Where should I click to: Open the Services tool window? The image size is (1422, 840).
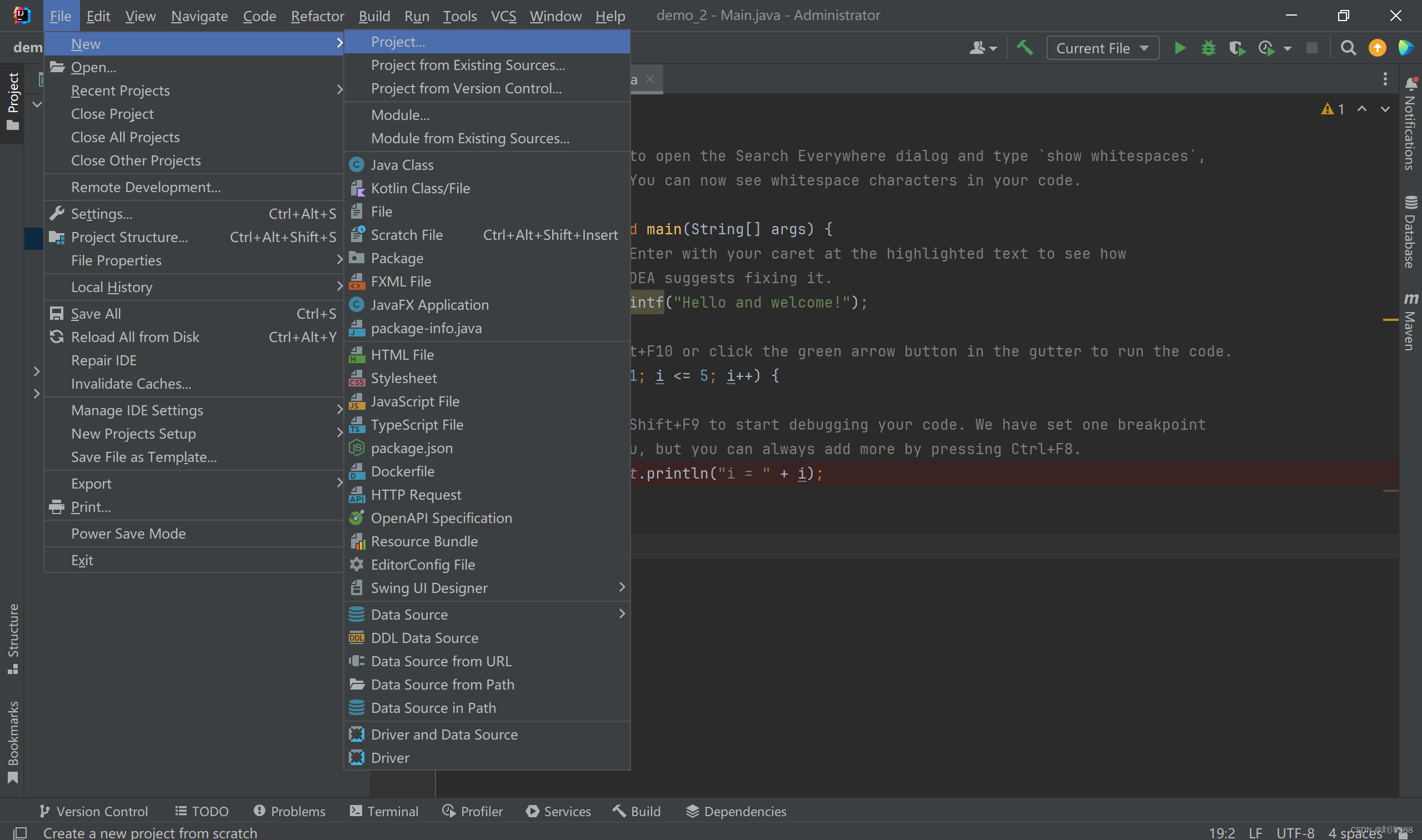(558, 811)
